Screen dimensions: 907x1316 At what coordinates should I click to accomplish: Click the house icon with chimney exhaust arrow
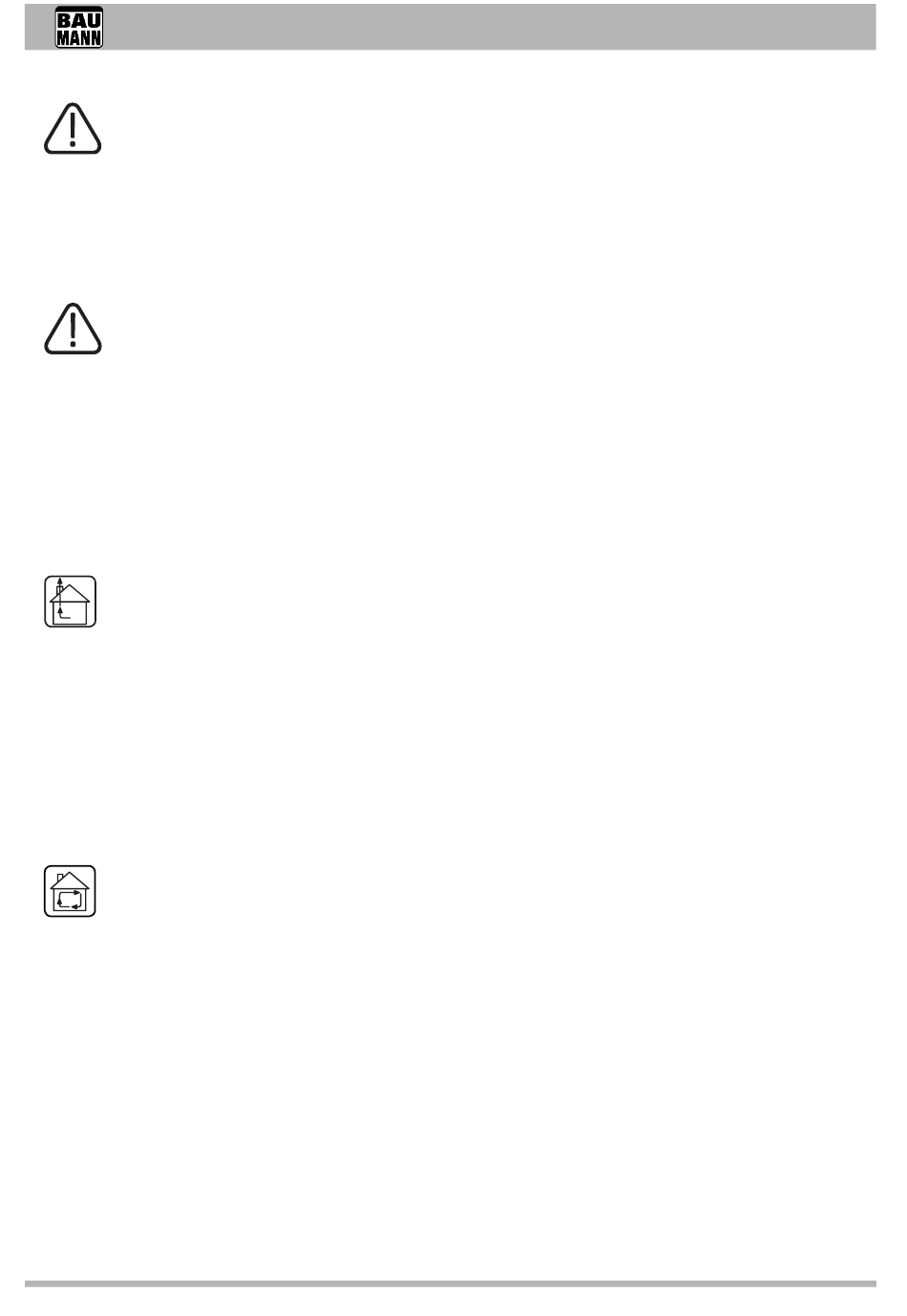click(x=70, y=602)
